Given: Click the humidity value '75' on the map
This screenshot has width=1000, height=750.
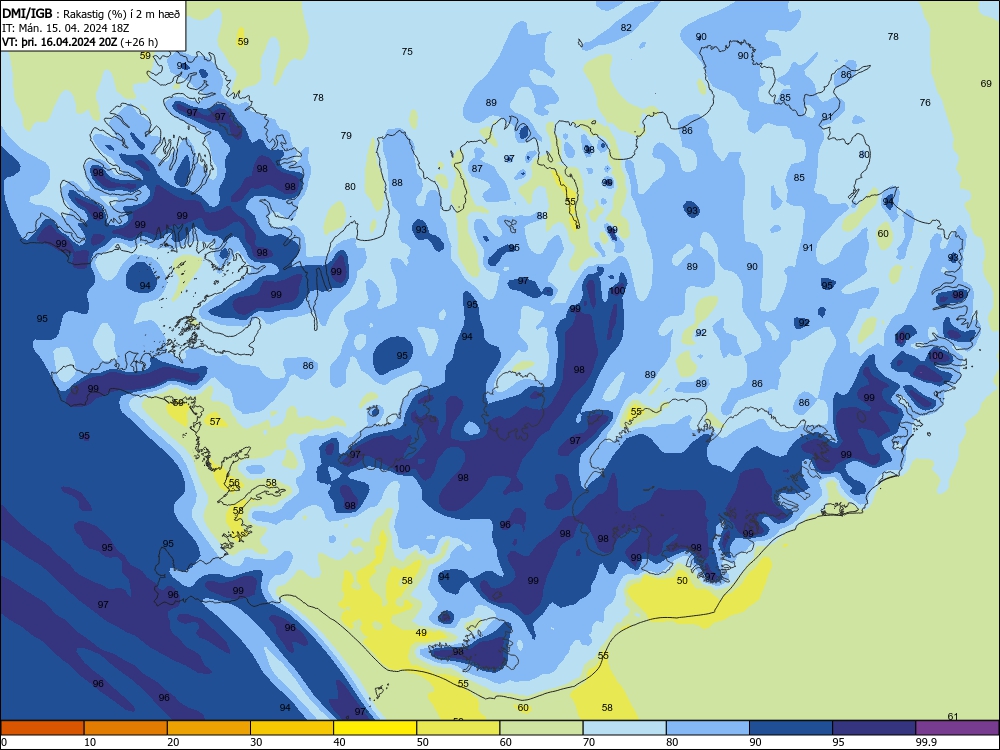Looking at the screenshot, I should 407,52.
